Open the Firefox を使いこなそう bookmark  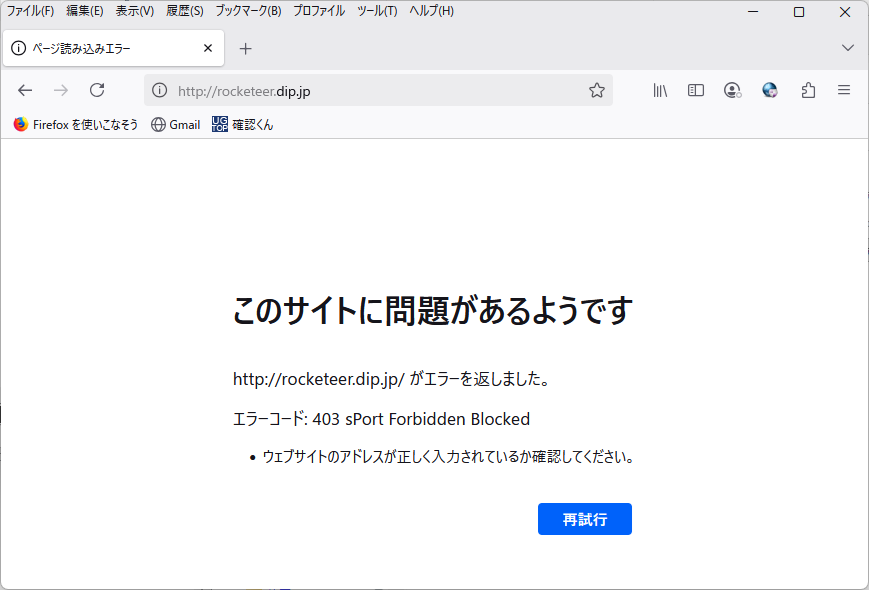pos(75,125)
